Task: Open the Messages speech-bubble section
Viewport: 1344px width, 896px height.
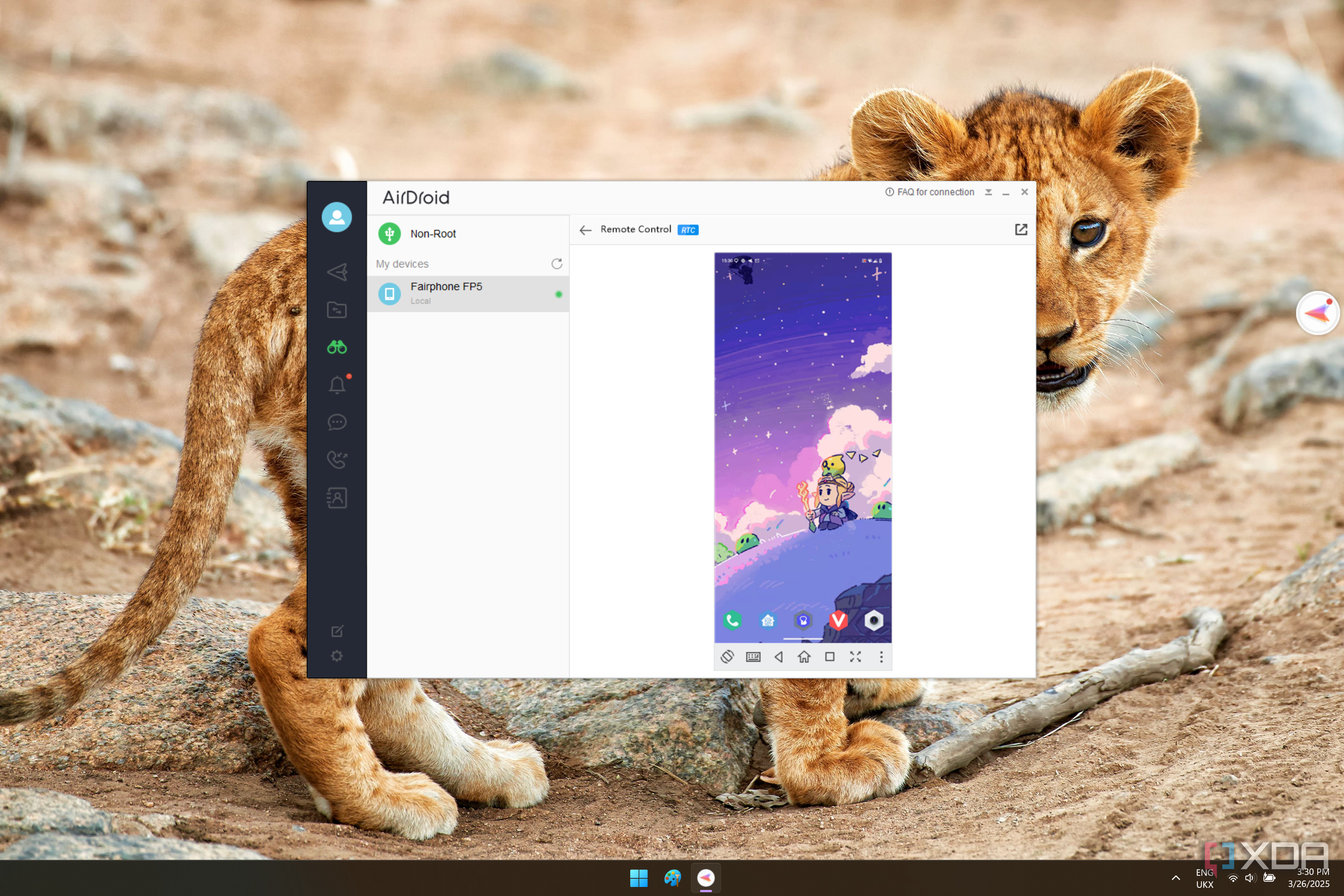Action: pos(336,422)
